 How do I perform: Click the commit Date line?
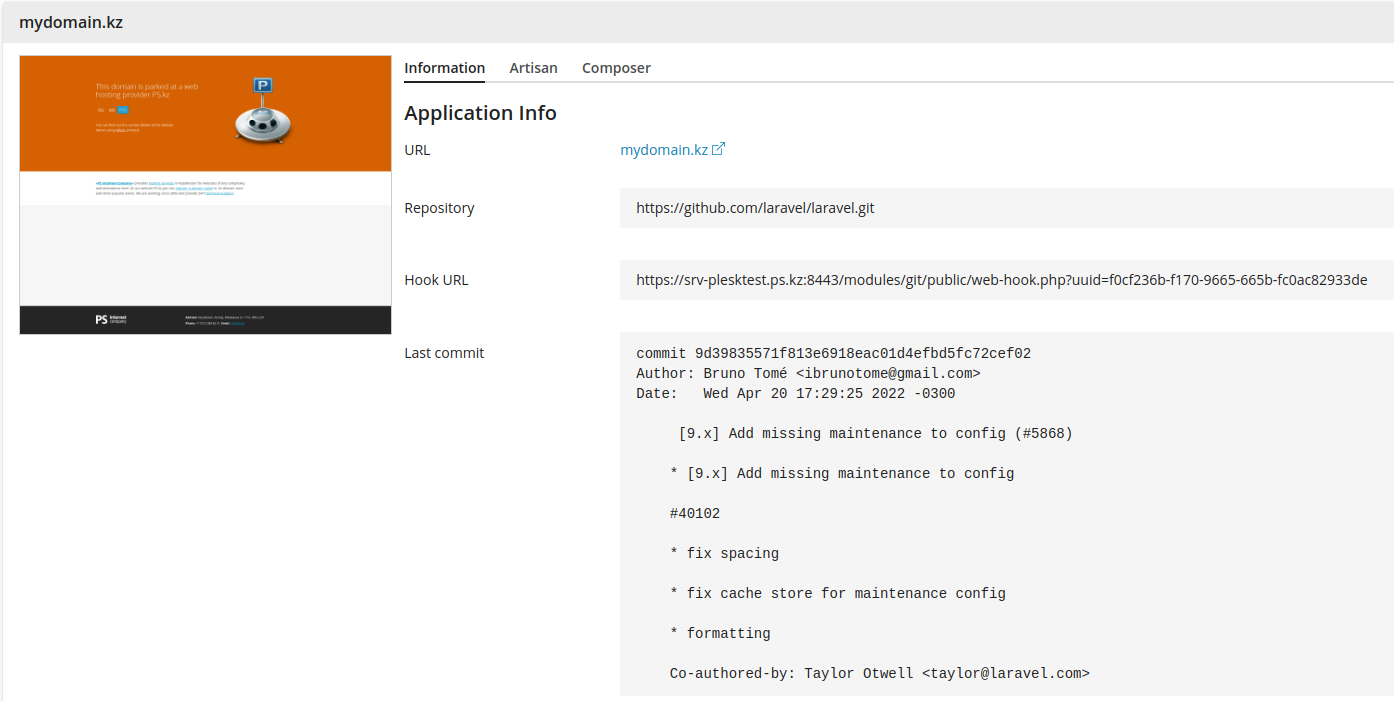pyautogui.click(x=795, y=394)
